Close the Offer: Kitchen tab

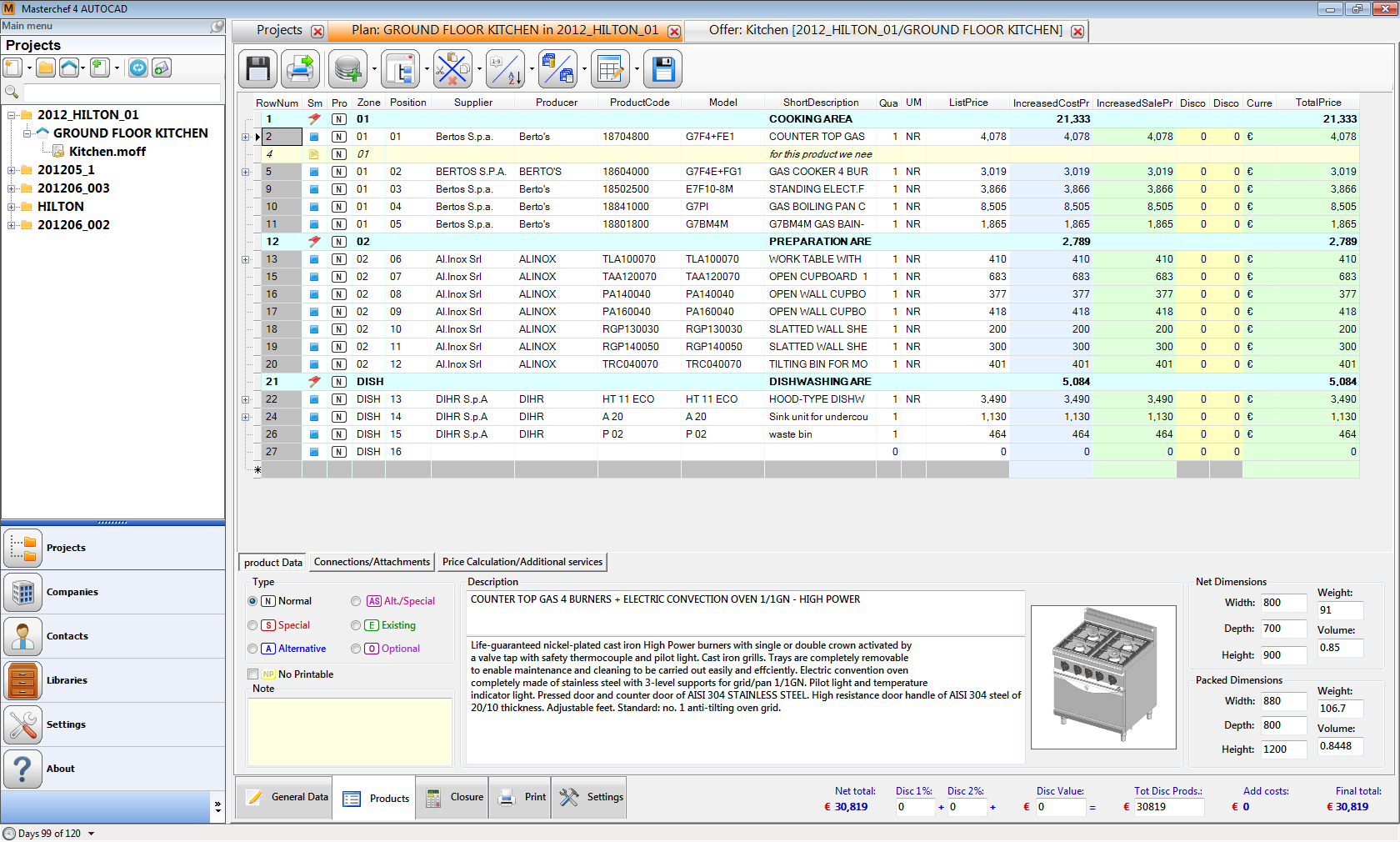point(1077,32)
